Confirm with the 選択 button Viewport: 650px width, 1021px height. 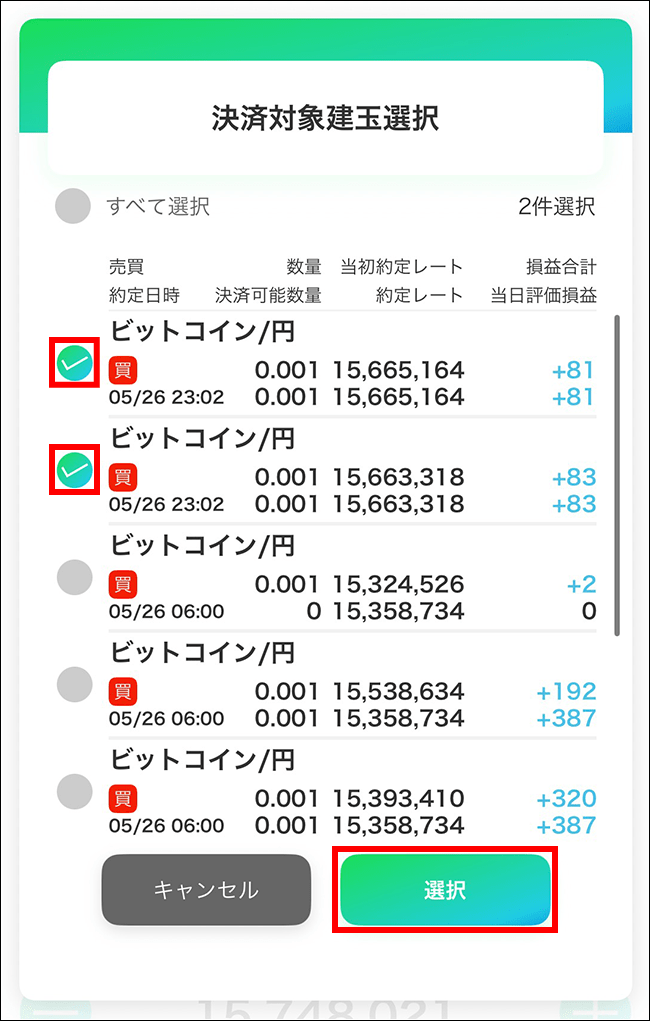click(x=445, y=890)
